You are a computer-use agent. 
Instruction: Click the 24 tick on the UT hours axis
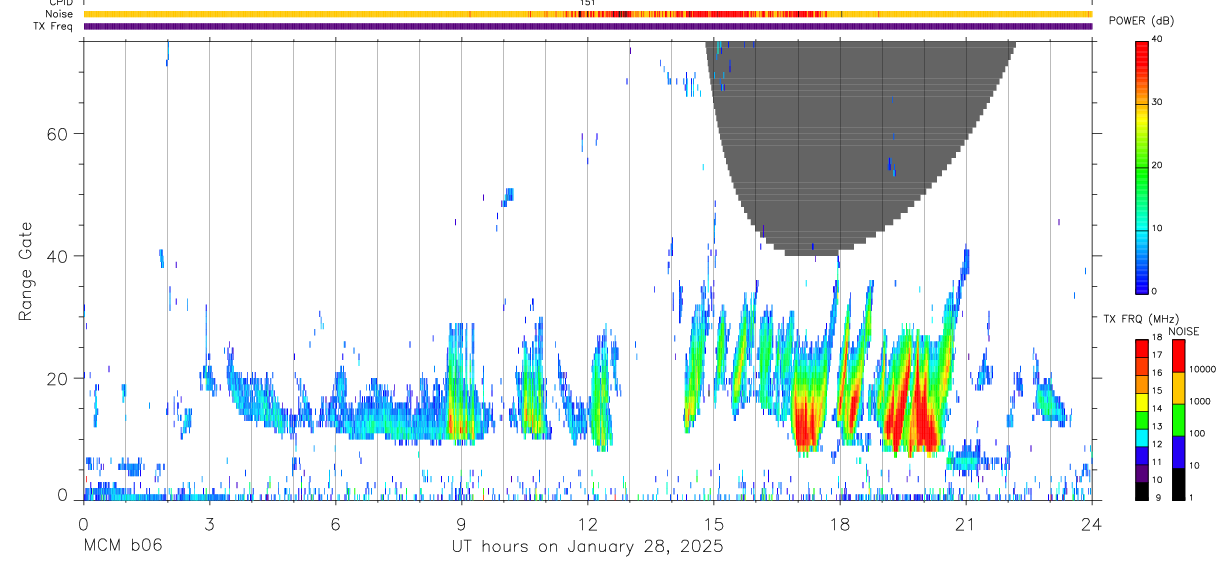point(1091,523)
